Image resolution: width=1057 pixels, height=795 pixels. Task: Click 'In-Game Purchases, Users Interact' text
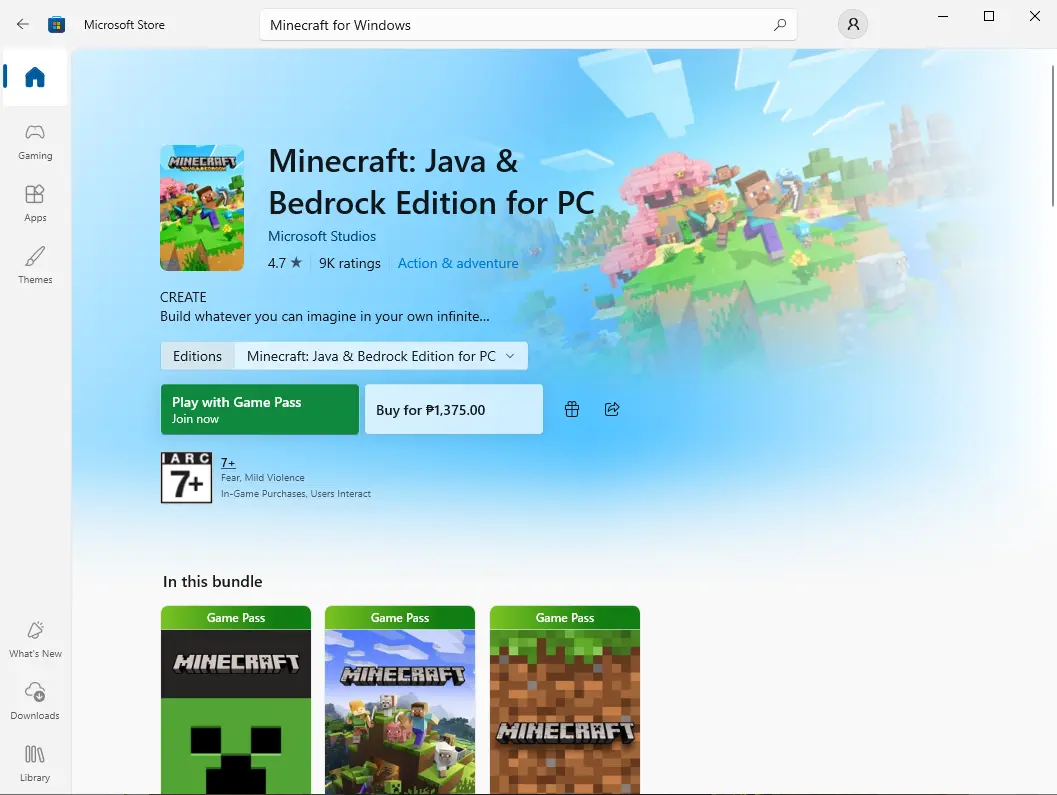coord(296,494)
